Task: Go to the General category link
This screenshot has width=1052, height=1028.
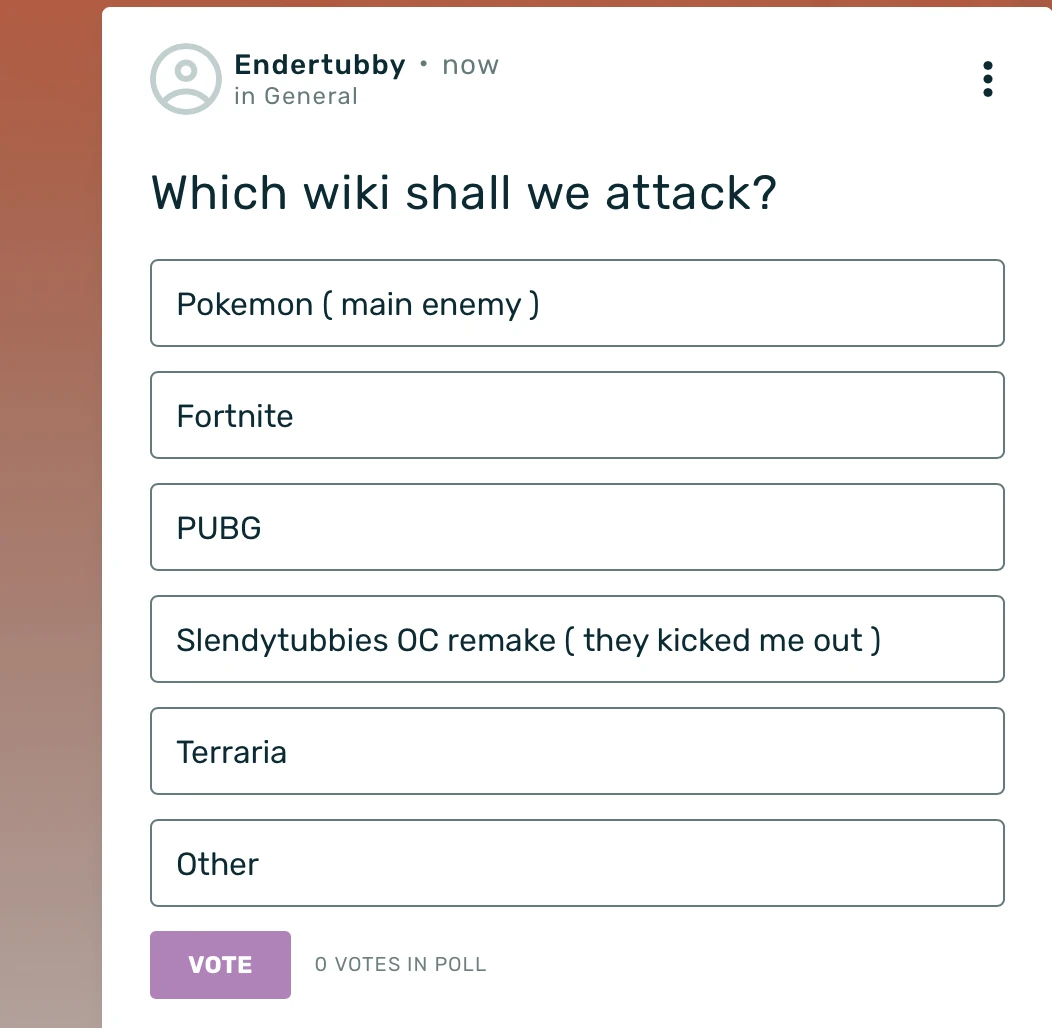Action: coord(310,96)
